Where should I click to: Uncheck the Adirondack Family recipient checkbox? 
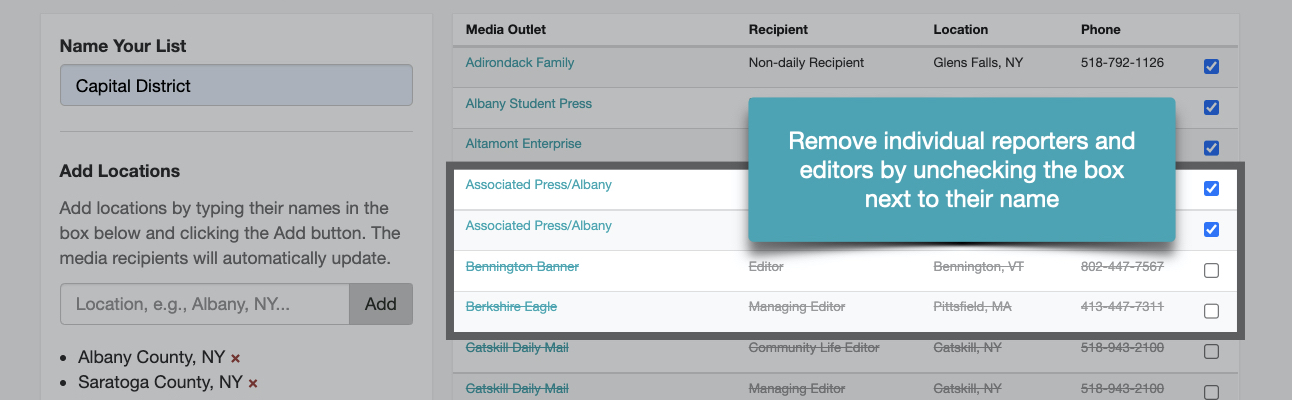[x=1211, y=67]
